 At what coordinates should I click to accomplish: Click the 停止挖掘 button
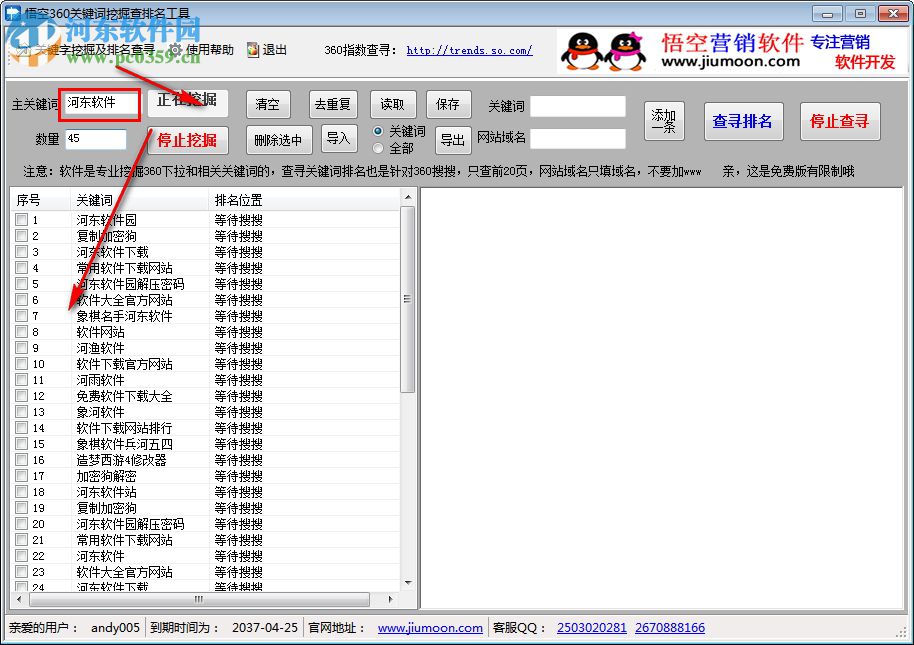click(x=187, y=140)
